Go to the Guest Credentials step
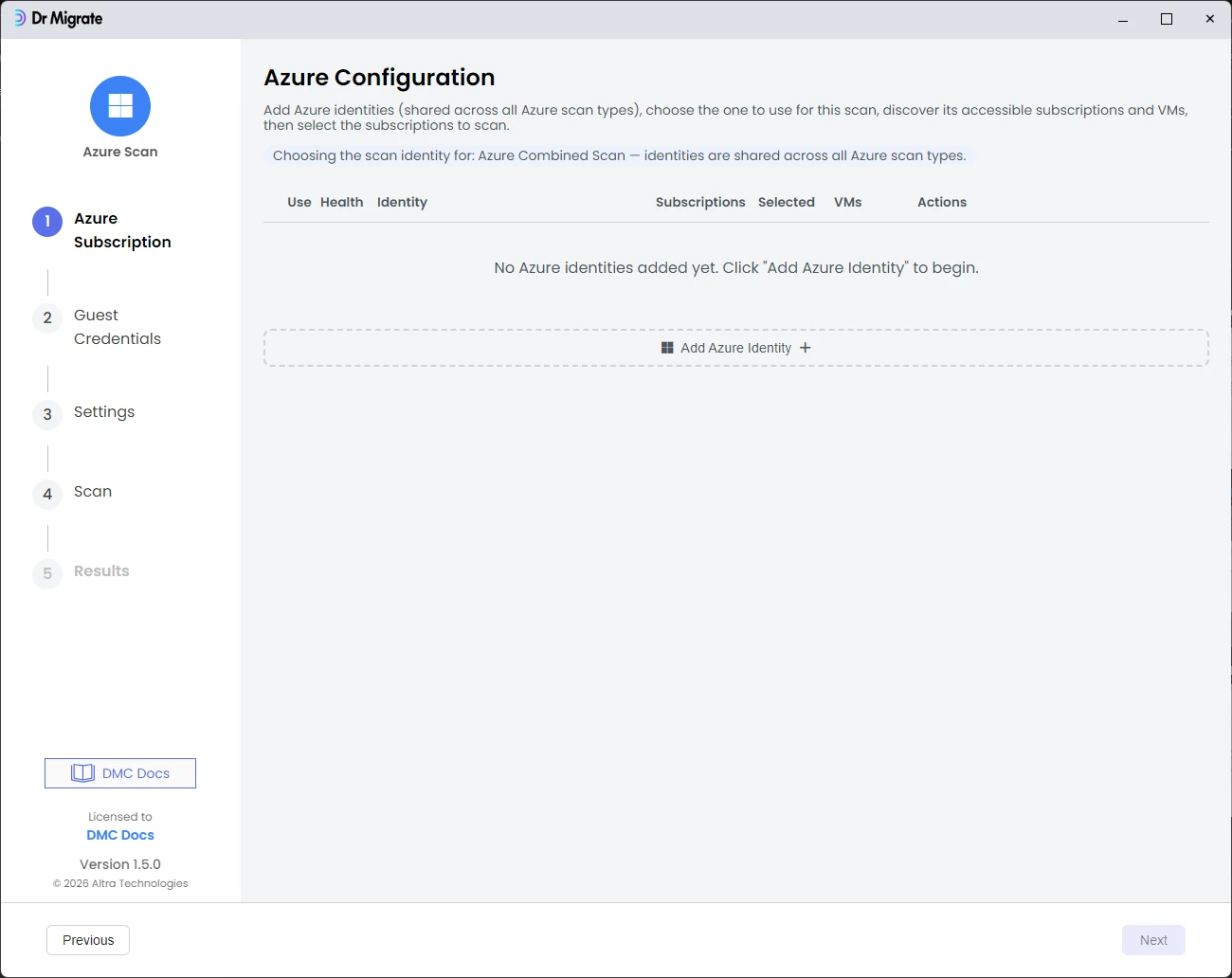Image resolution: width=1232 pixels, height=978 pixels. point(118,327)
